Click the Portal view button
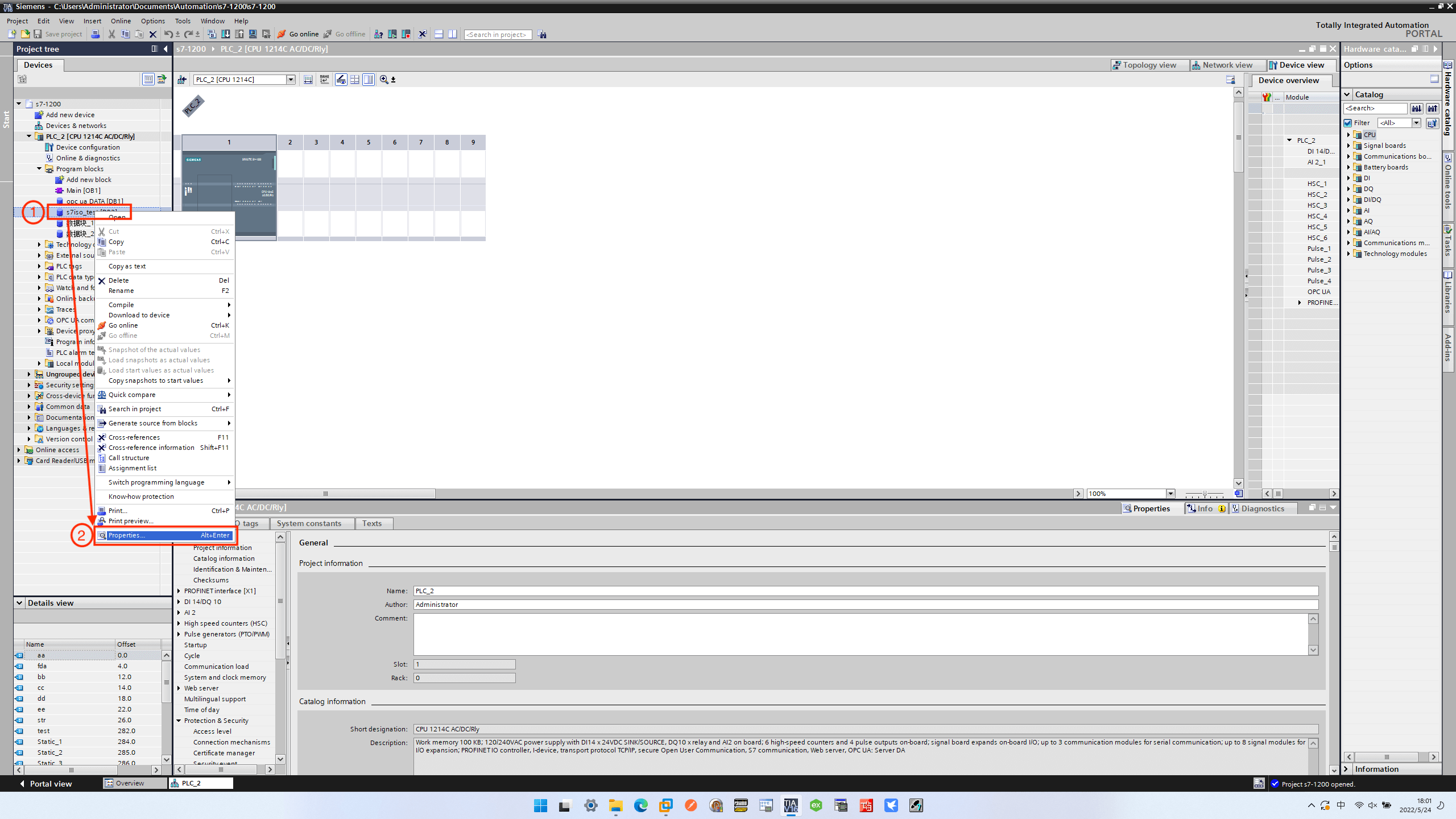The image size is (1456, 819). (50, 783)
